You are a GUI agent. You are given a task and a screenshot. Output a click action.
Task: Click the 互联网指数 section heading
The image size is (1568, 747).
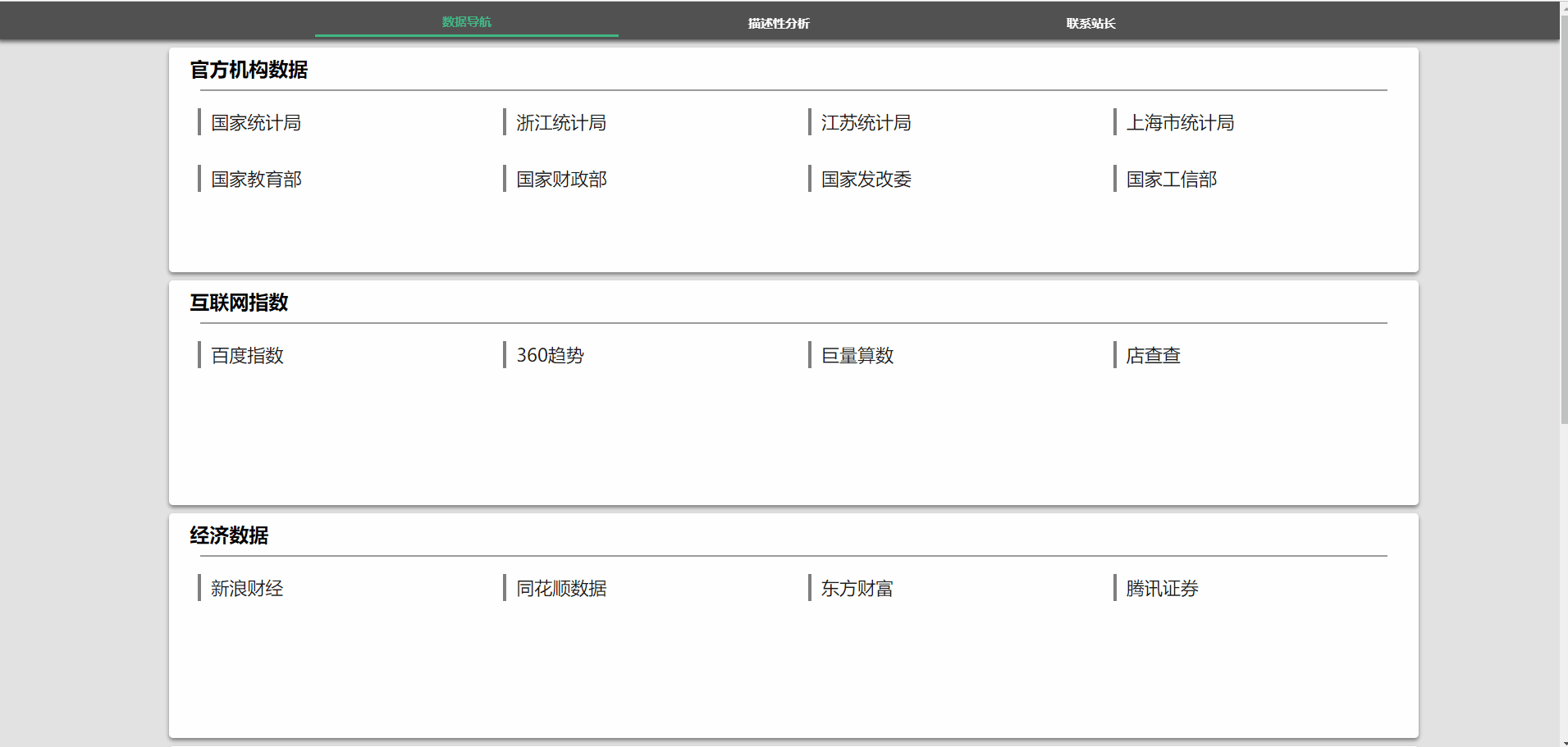(239, 303)
